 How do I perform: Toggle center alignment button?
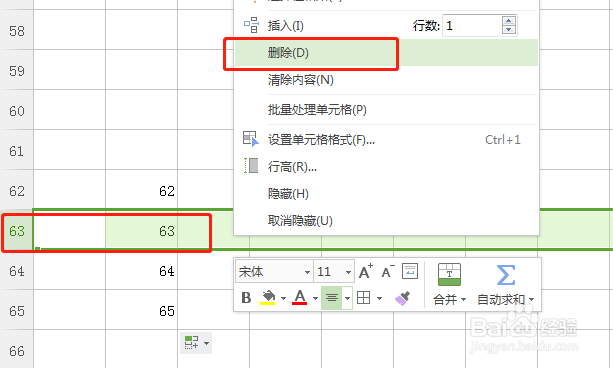[x=332, y=298]
